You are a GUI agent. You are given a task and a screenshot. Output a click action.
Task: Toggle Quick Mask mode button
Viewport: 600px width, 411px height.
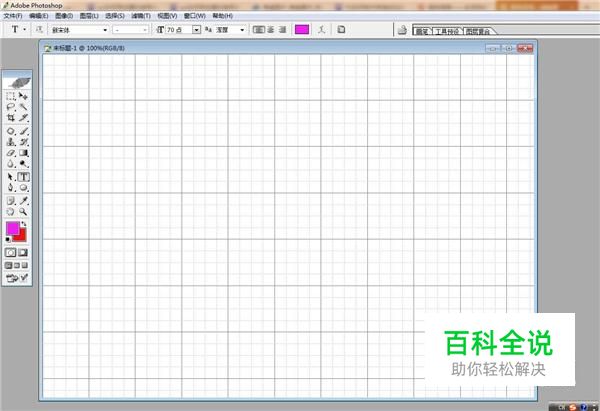(x=23, y=253)
